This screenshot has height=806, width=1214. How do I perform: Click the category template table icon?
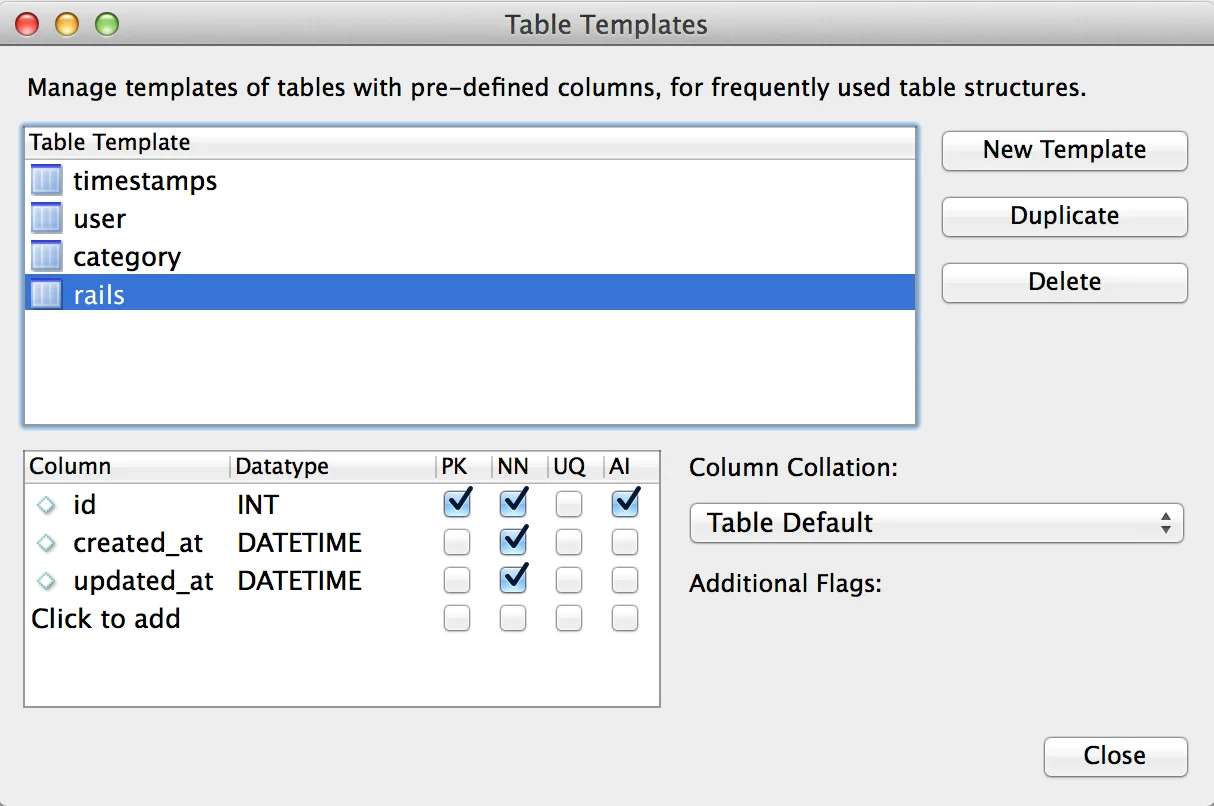[x=46, y=256]
